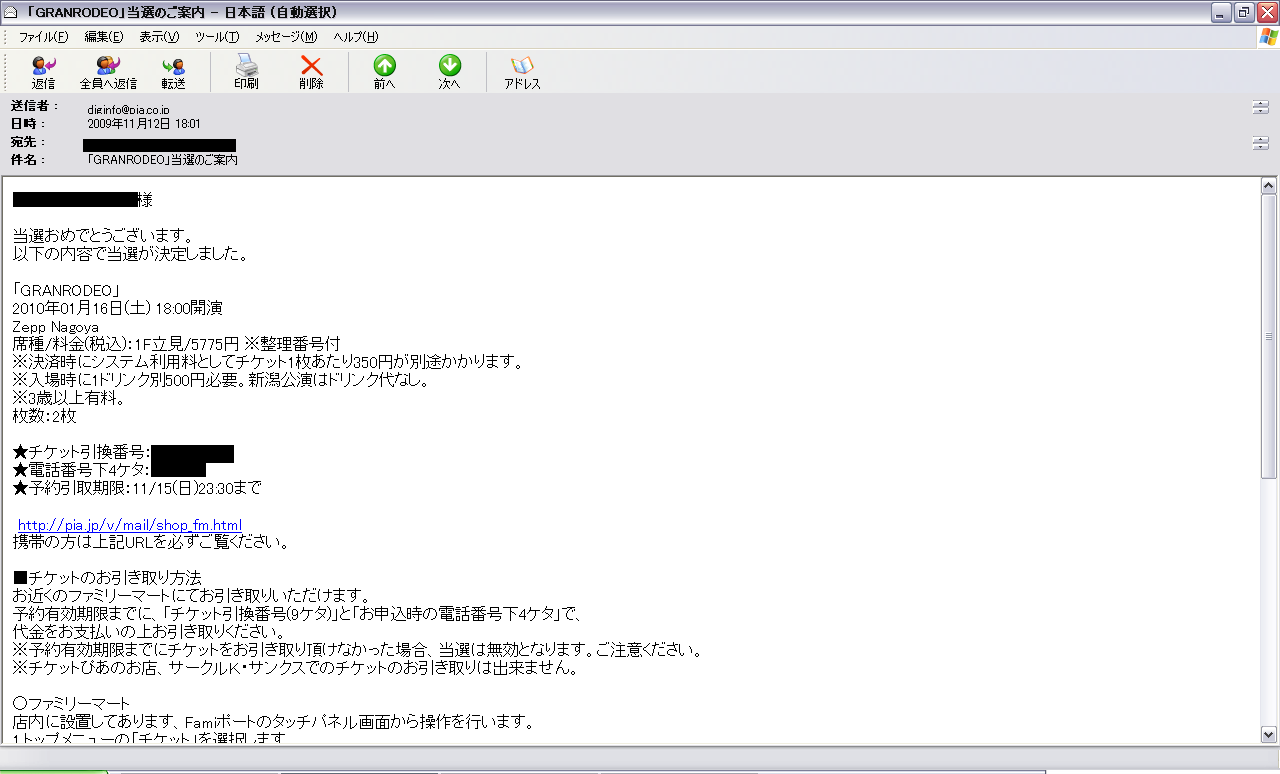Click the line starting '店内に設置してあります'

(274, 722)
